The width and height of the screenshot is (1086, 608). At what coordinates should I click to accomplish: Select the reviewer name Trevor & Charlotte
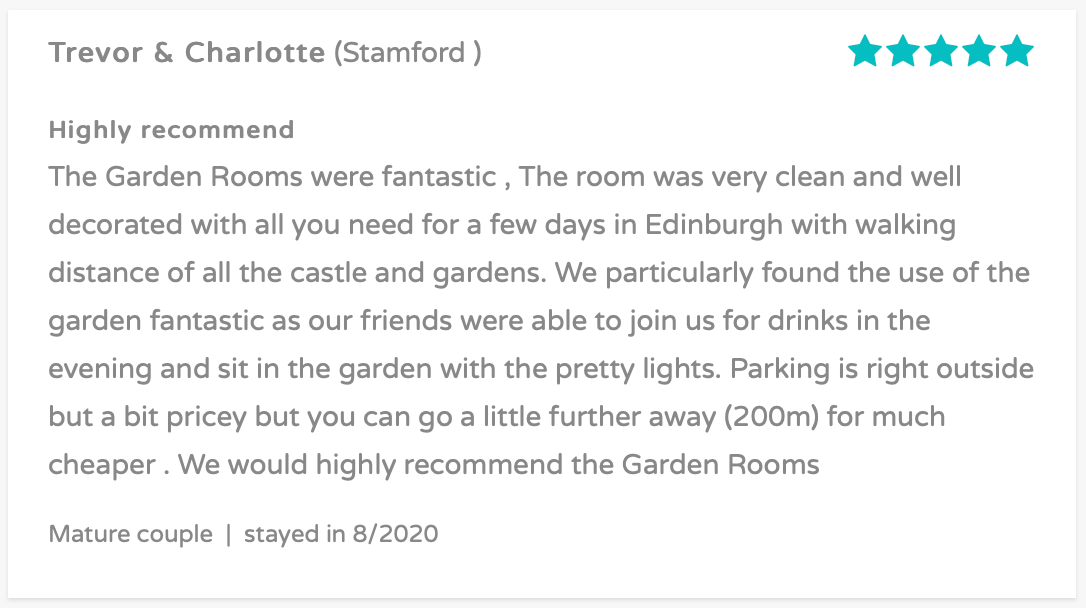[x=186, y=53]
